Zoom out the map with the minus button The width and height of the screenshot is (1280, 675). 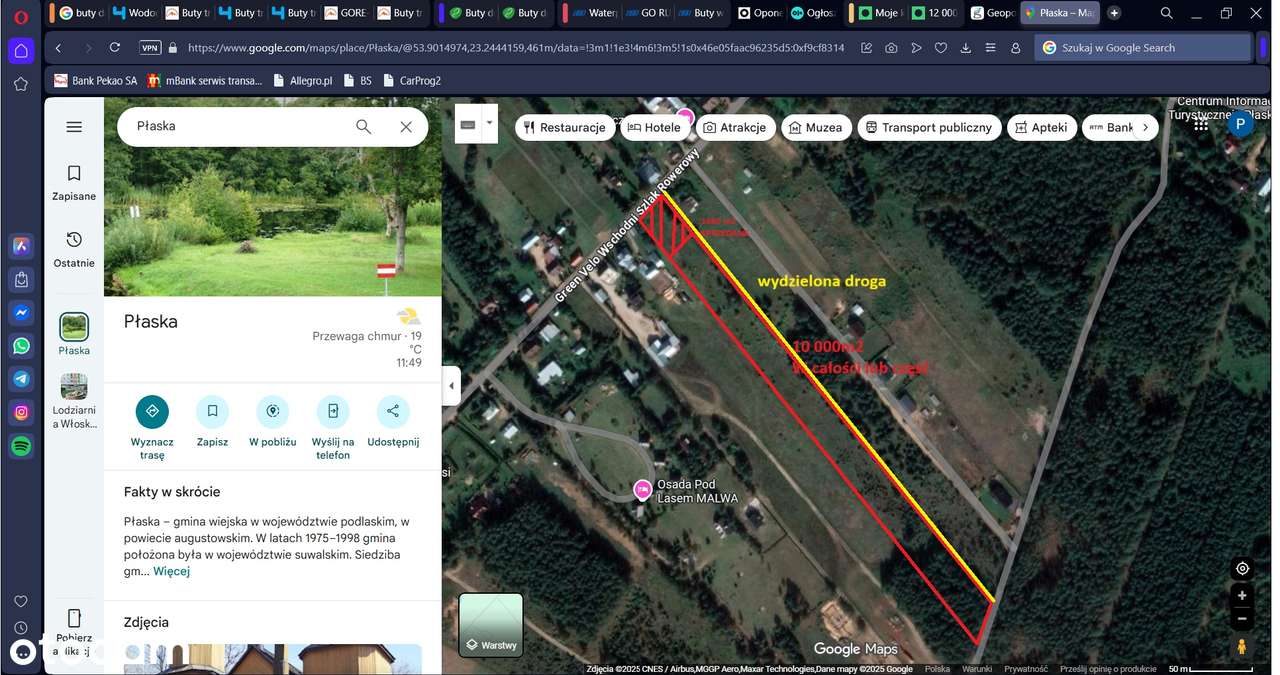pos(1242,618)
